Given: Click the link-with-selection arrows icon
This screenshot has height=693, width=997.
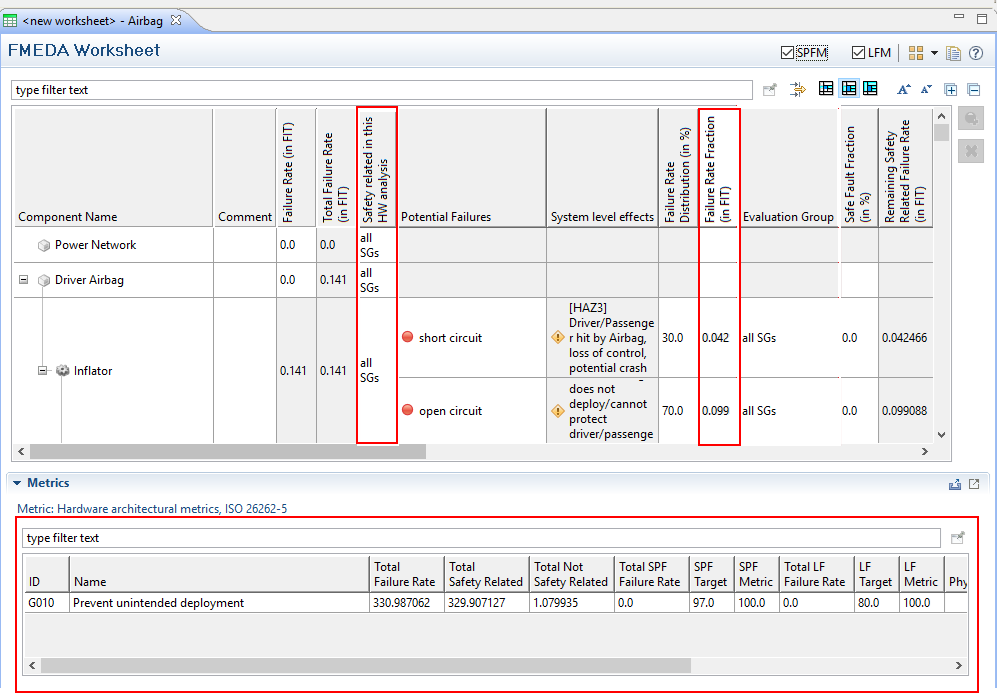Looking at the screenshot, I should [x=797, y=89].
